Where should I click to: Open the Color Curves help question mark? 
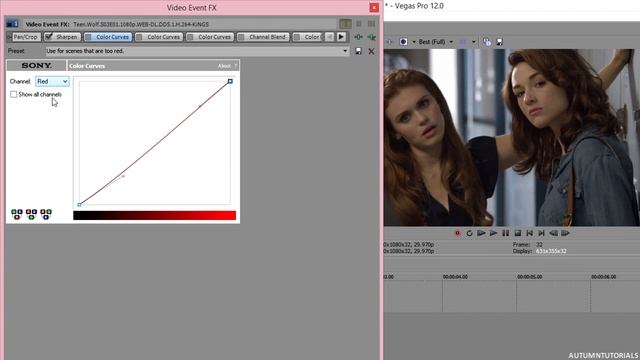pos(236,66)
